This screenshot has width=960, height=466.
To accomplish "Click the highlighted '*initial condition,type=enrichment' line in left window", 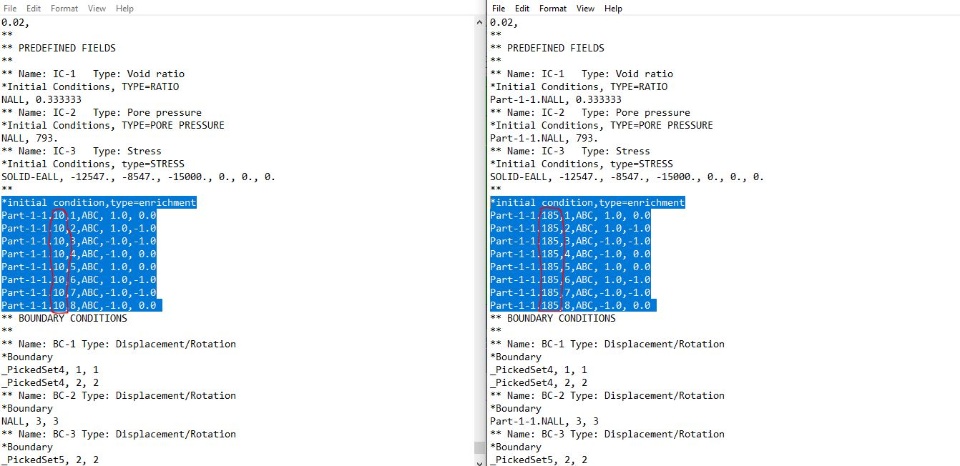I will pyautogui.click(x=99, y=203).
